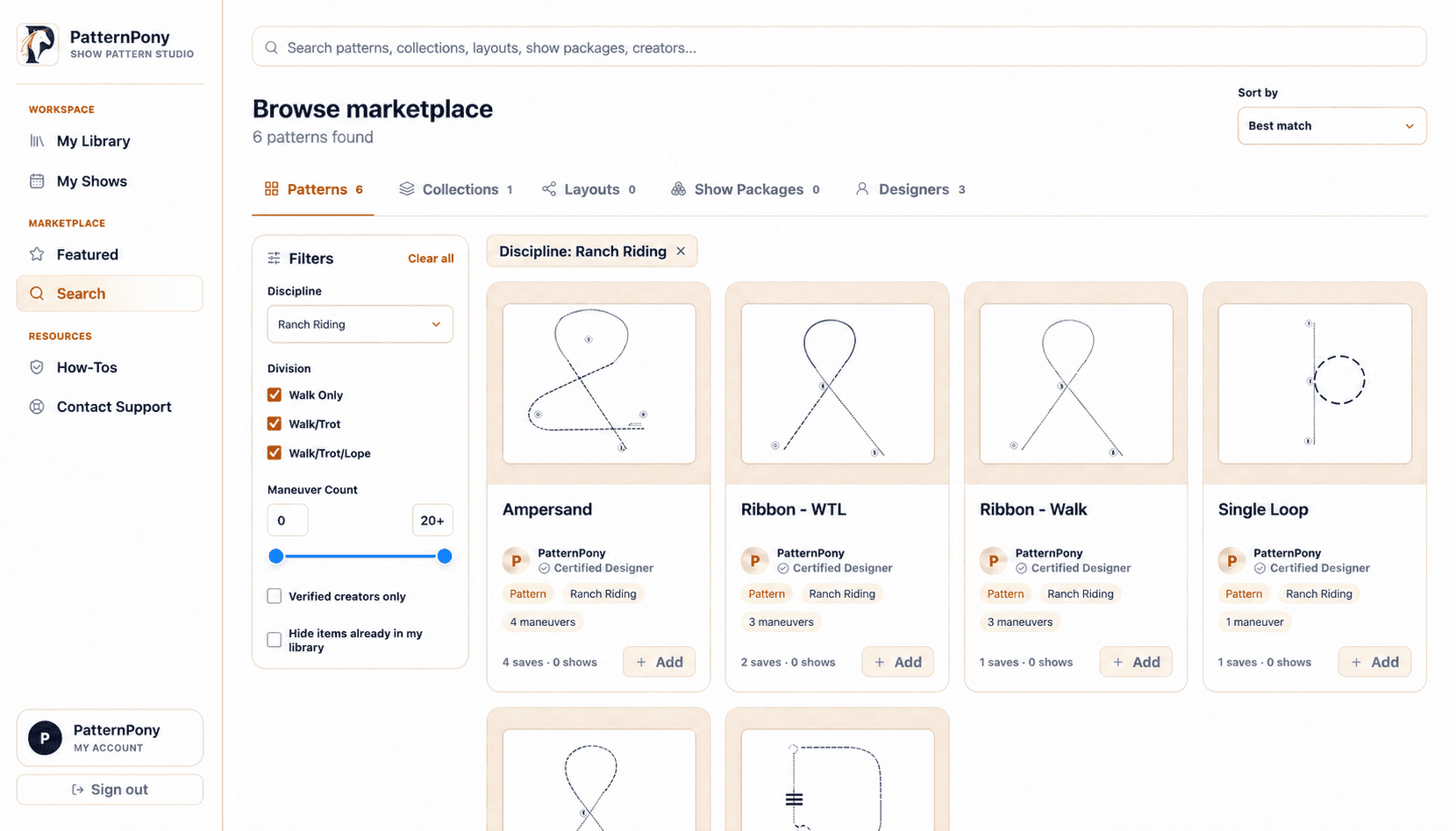Add the Ampersand pattern

coord(660,662)
